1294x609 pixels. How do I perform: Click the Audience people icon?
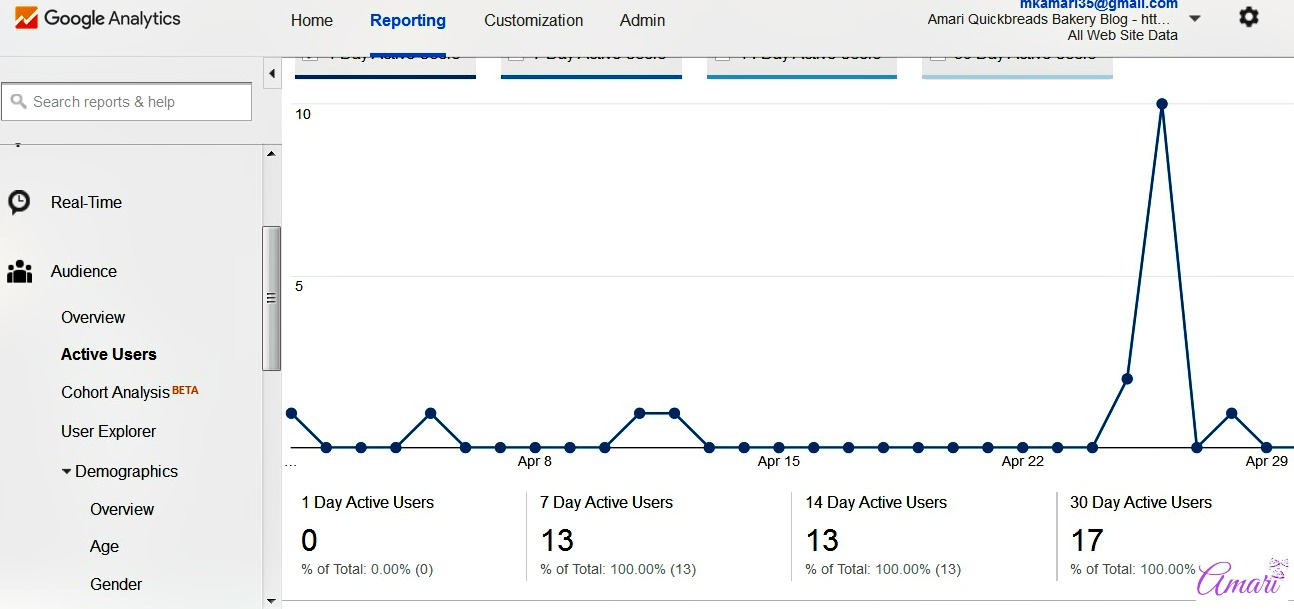coord(19,271)
